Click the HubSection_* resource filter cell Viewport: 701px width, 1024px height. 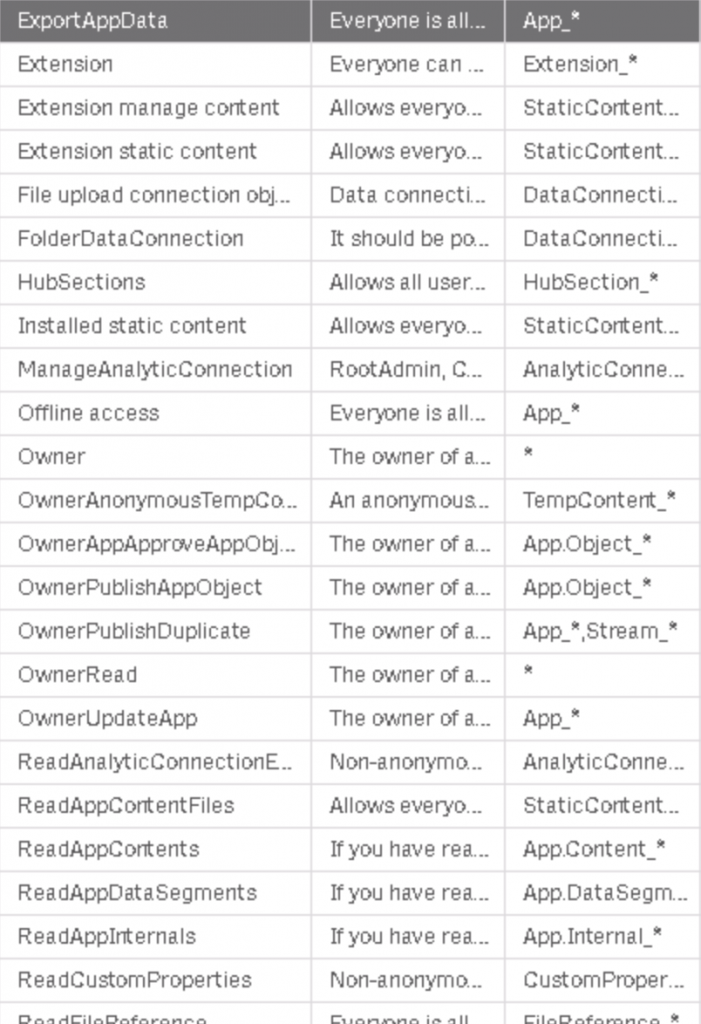[x=591, y=282]
